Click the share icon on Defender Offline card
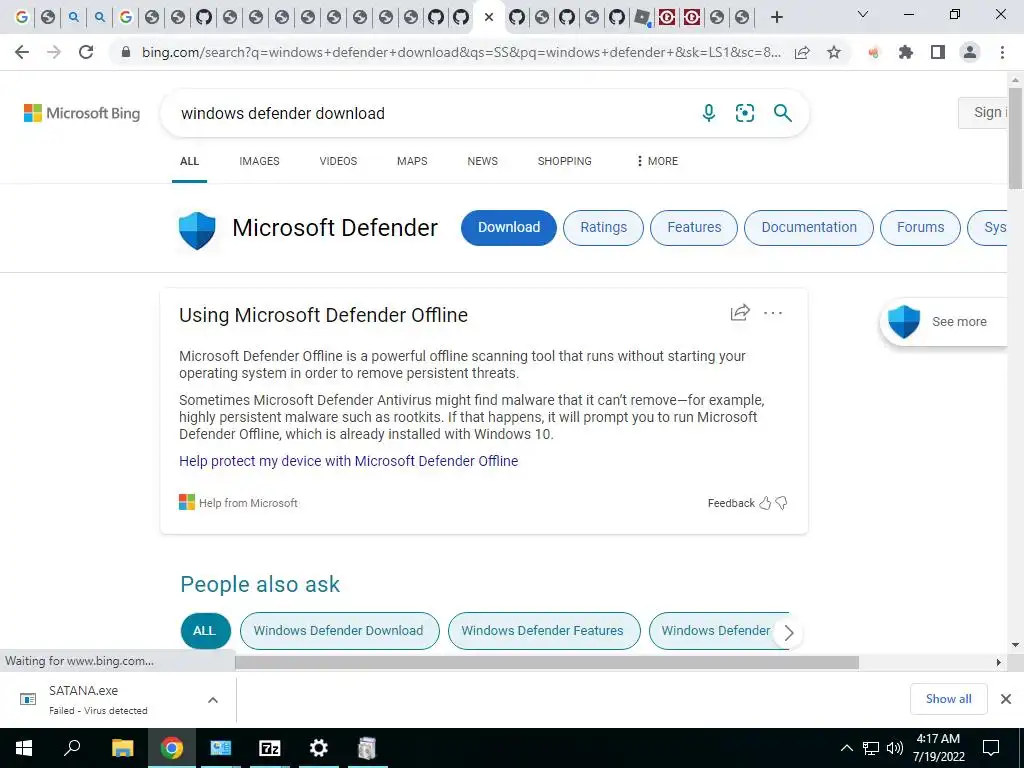The height and width of the screenshot is (768, 1024). pos(740,313)
